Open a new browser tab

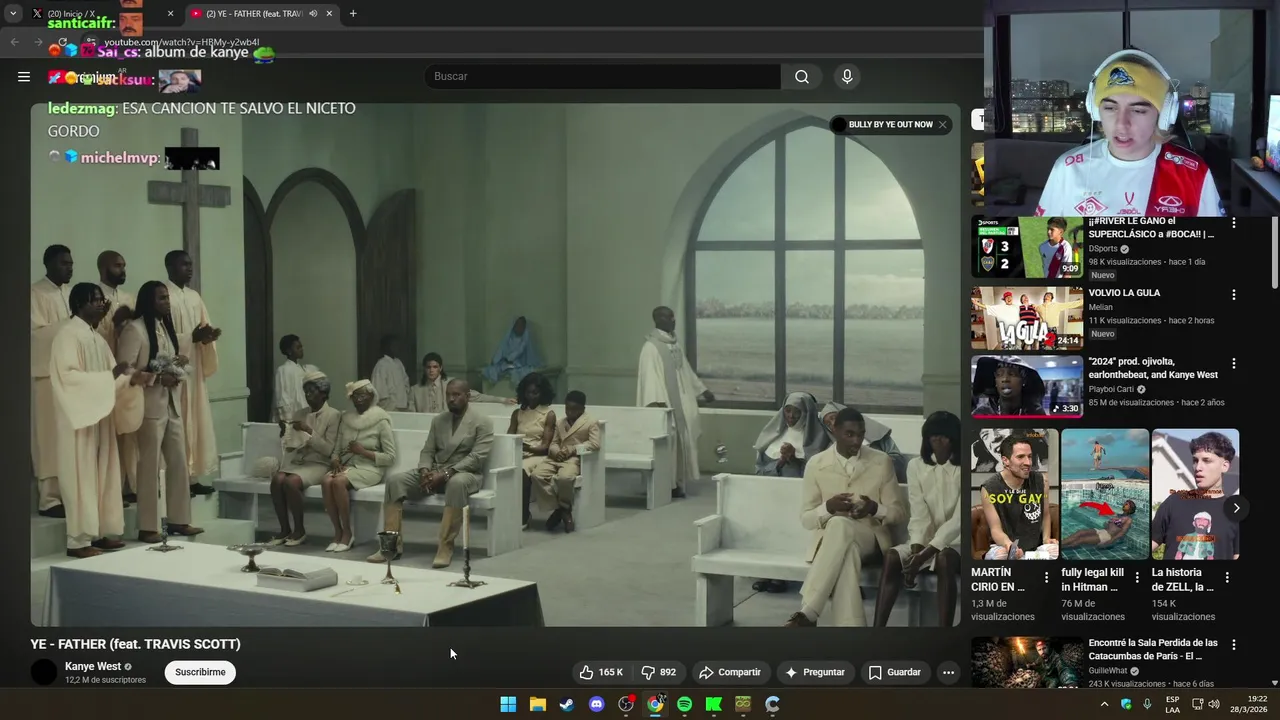[x=353, y=13]
